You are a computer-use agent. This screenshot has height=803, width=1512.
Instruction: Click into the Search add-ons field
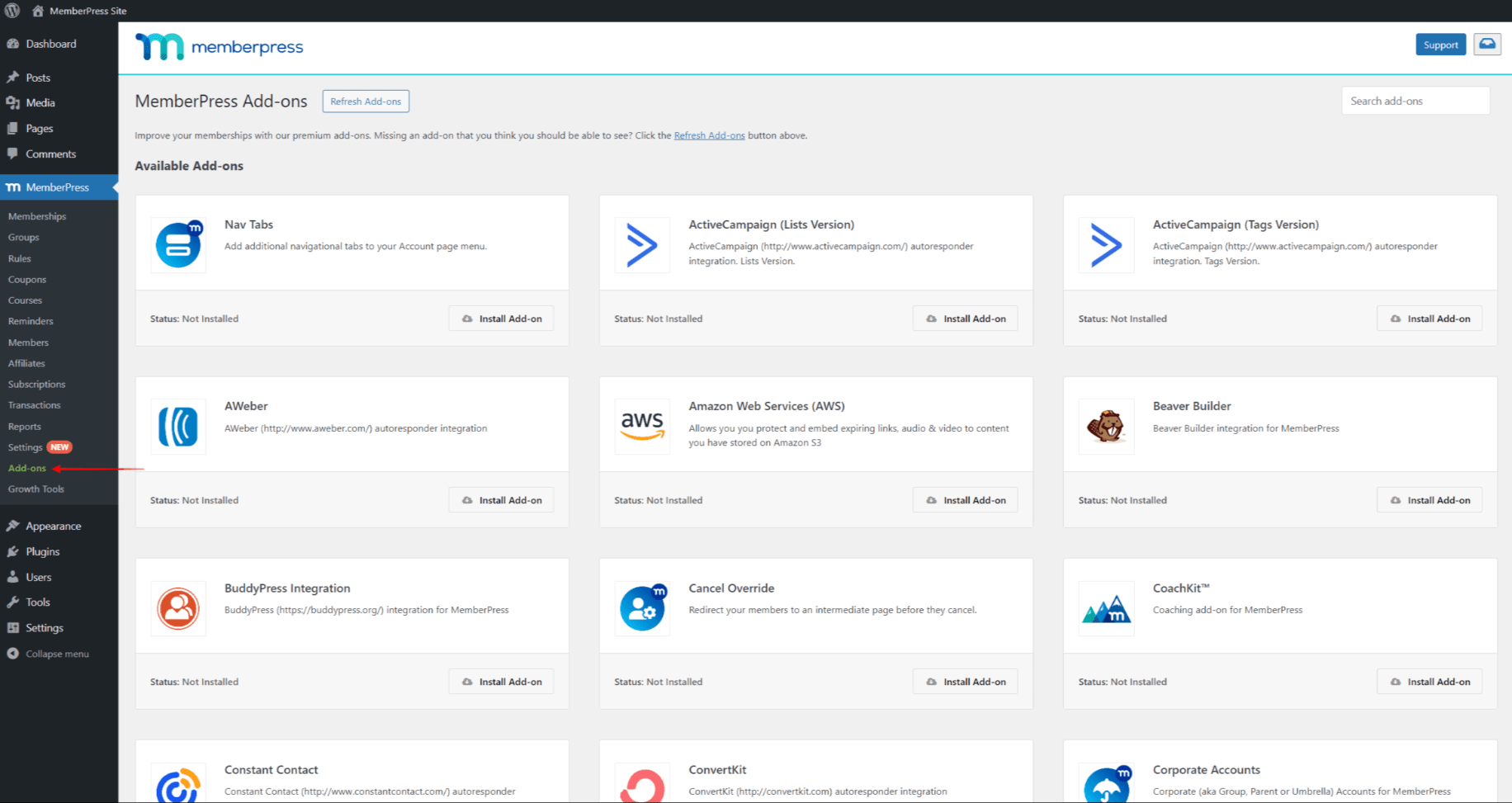[x=1415, y=100]
